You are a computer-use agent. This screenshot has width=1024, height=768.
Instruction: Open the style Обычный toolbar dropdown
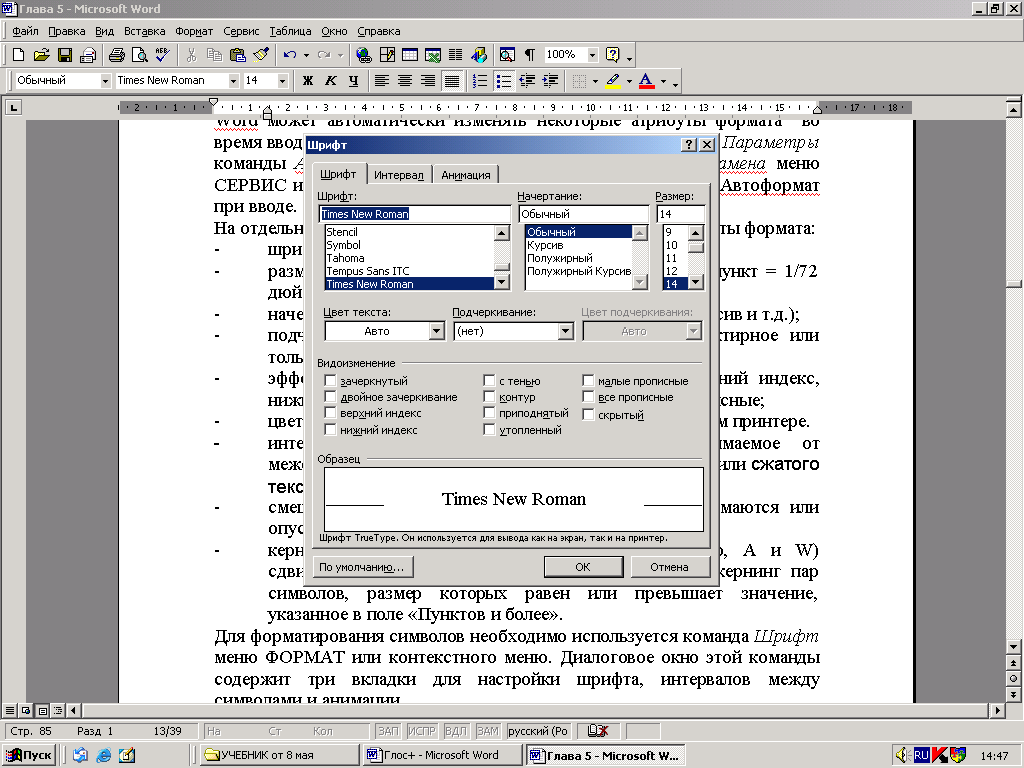(105, 80)
